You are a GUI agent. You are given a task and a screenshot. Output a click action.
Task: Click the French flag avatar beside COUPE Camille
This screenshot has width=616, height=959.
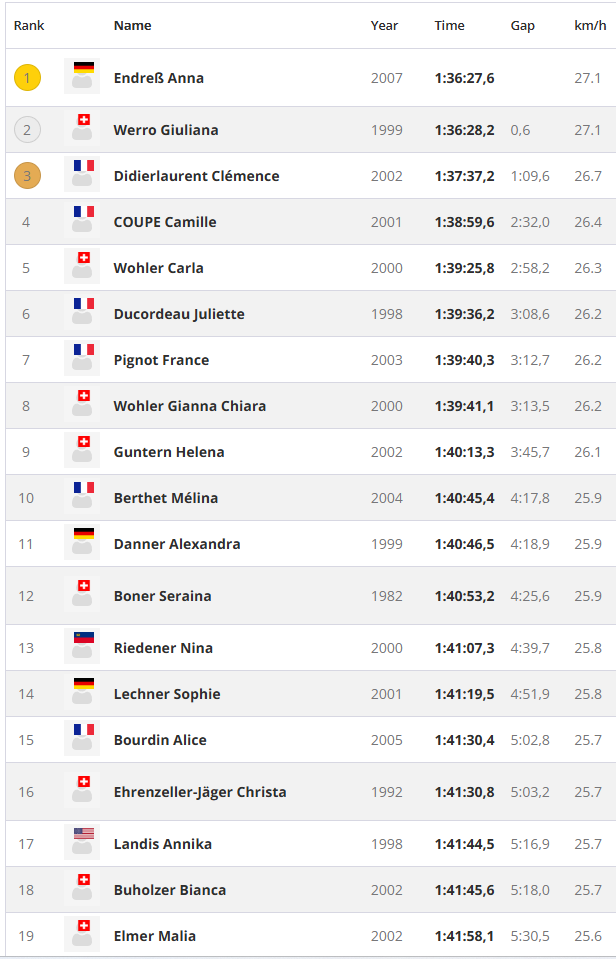tap(82, 221)
